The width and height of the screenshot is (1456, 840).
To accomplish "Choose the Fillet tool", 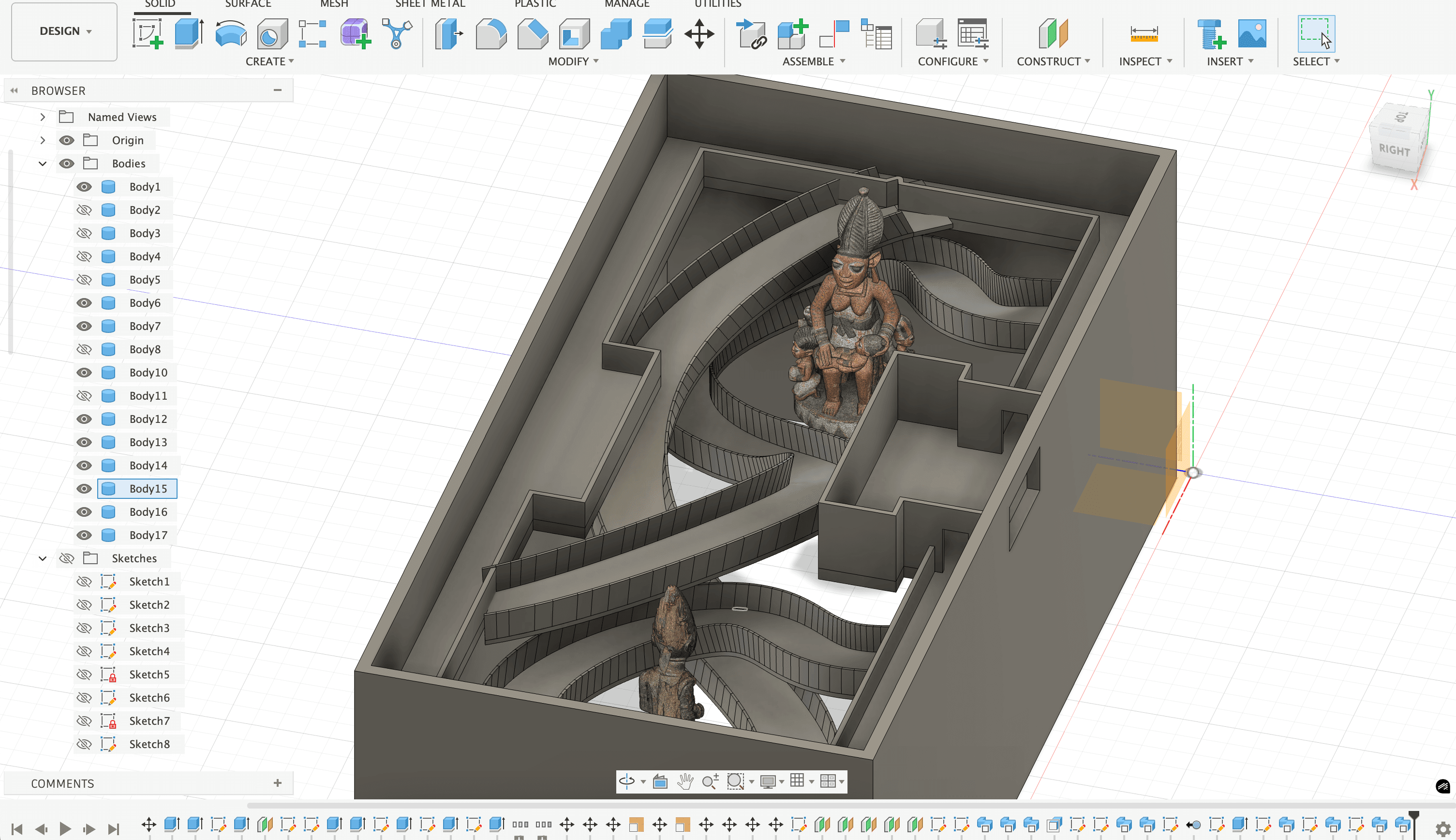I will click(490, 33).
